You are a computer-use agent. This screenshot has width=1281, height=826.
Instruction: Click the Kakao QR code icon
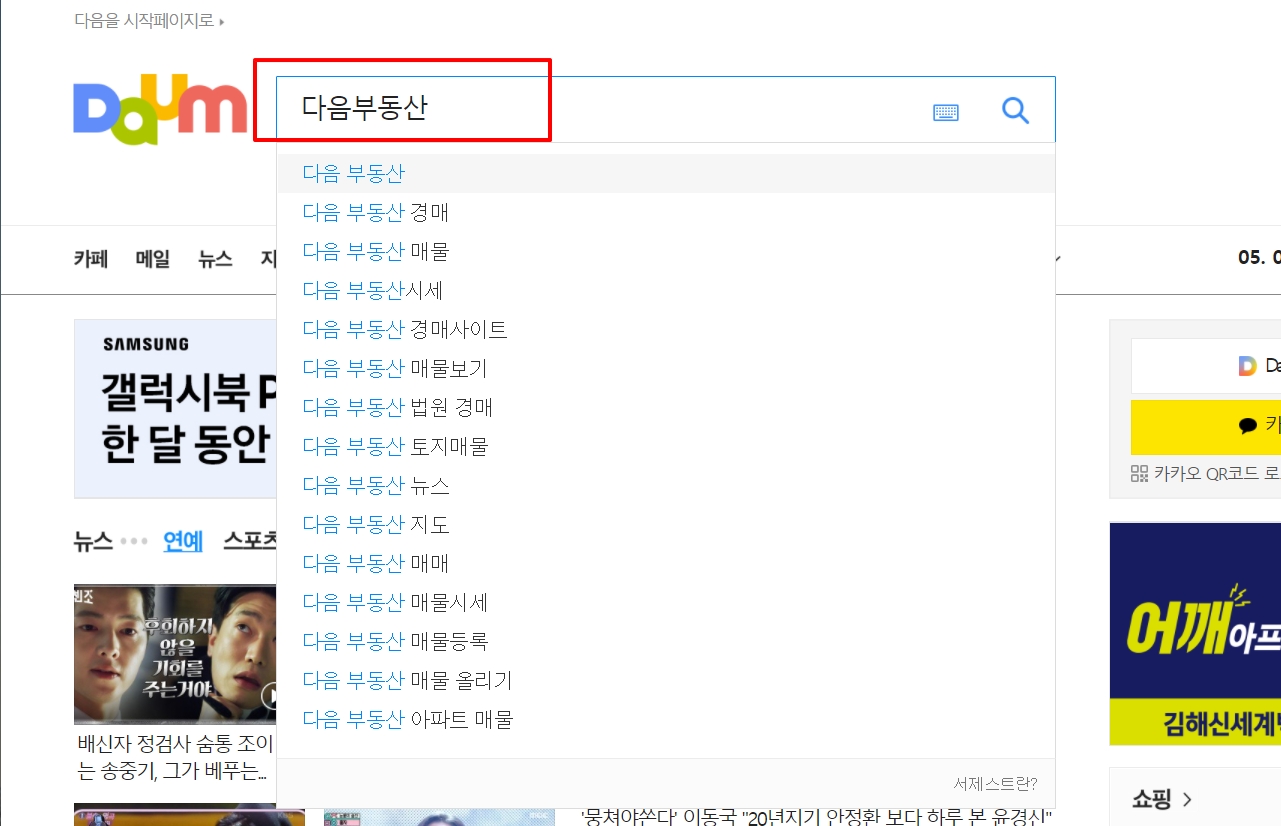point(1139,473)
